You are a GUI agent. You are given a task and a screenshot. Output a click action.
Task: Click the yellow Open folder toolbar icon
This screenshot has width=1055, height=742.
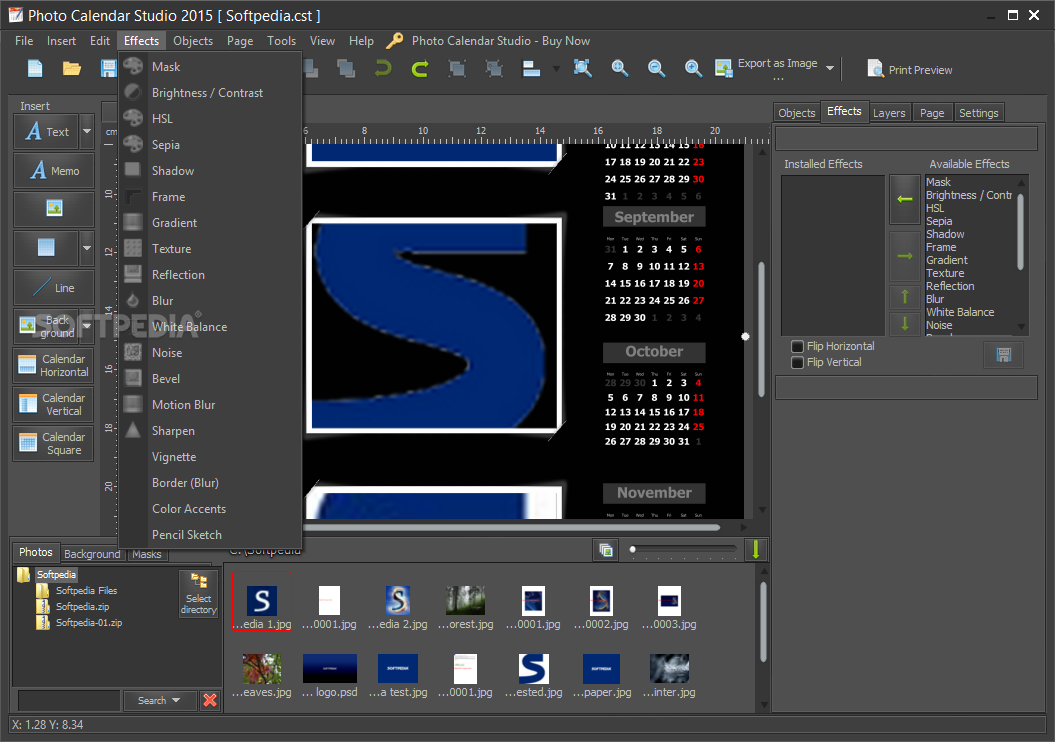coord(72,69)
